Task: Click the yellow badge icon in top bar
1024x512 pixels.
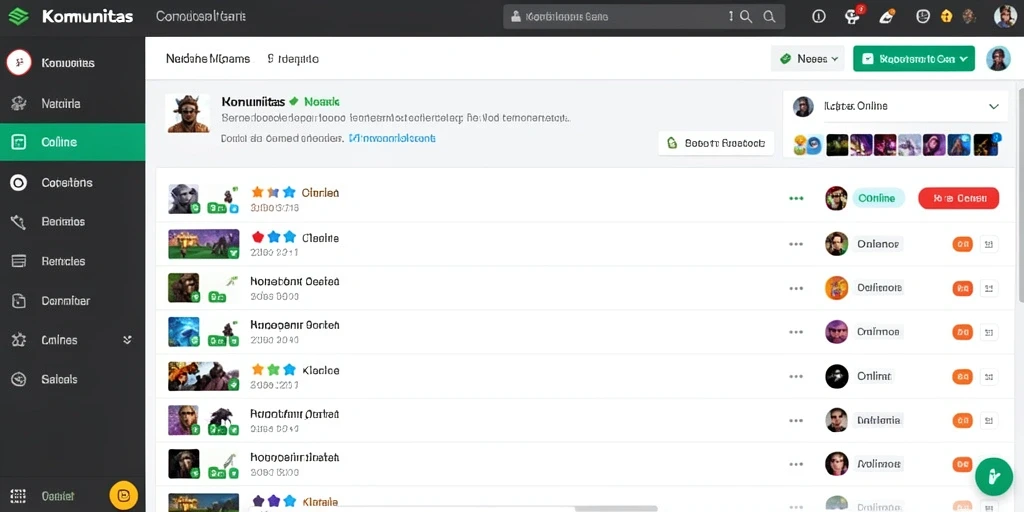Action: point(946,17)
